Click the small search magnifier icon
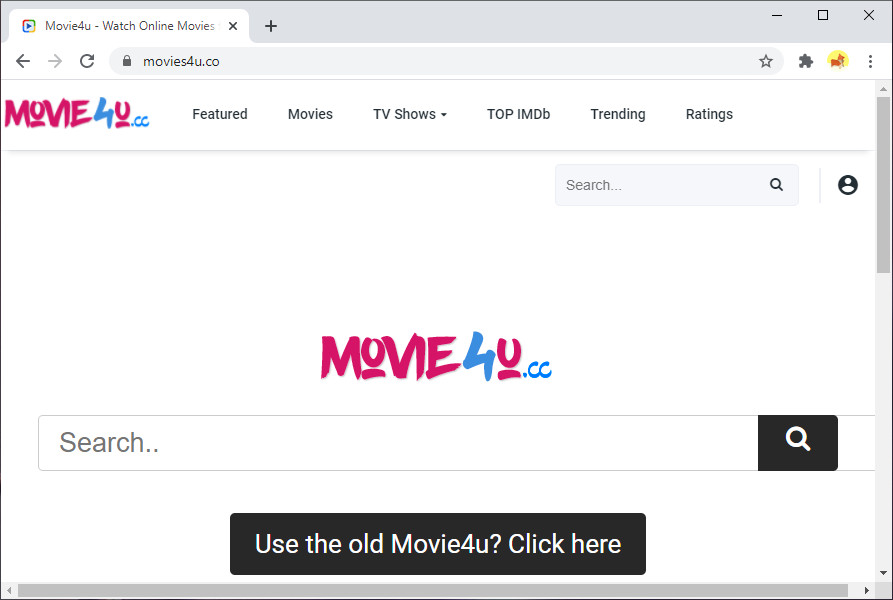Screen dimensions: 893x600 pyautogui.click(x=776, y=184)
